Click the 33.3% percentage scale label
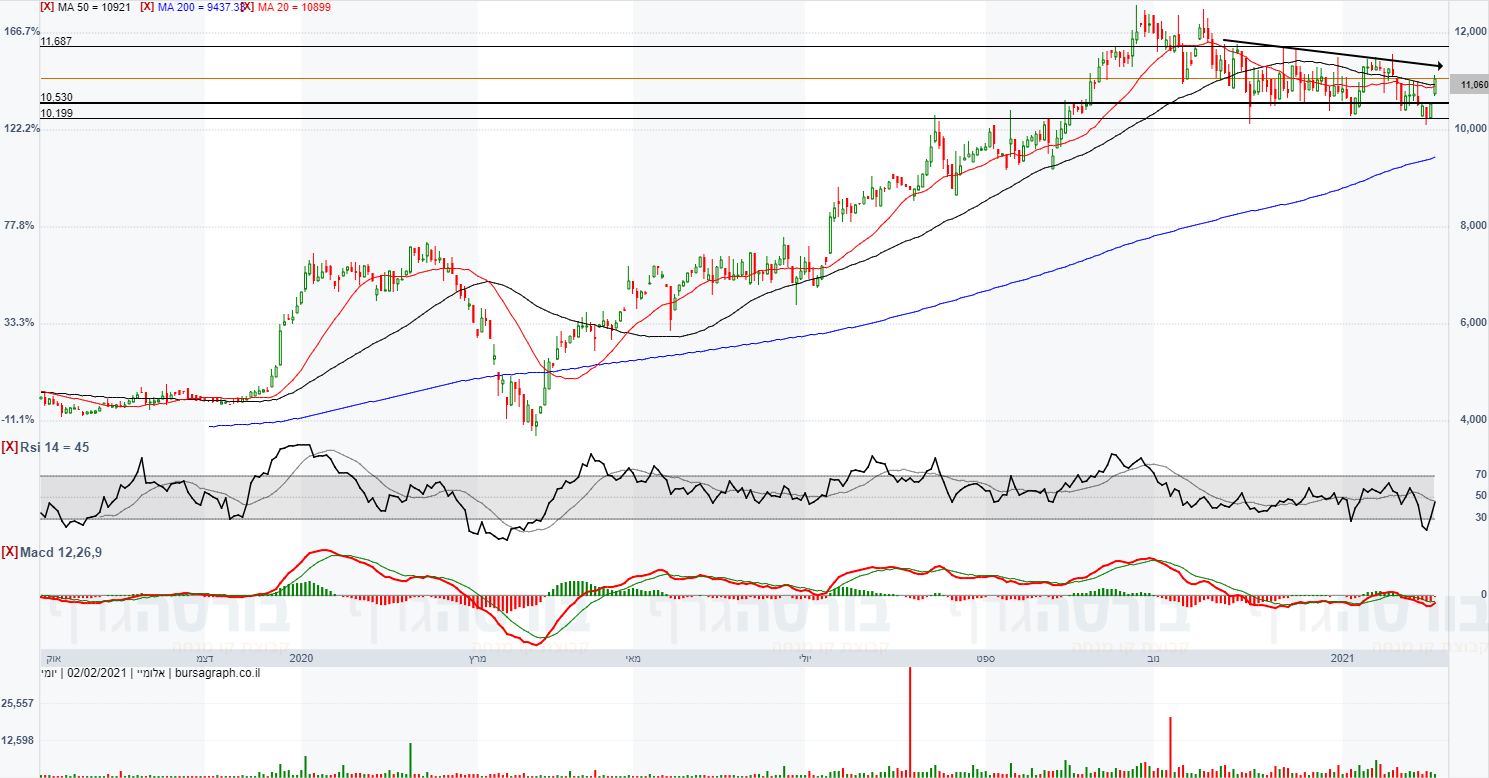Image resolution: width=1489 pixels, height=778 pixels. pos(19,322)
